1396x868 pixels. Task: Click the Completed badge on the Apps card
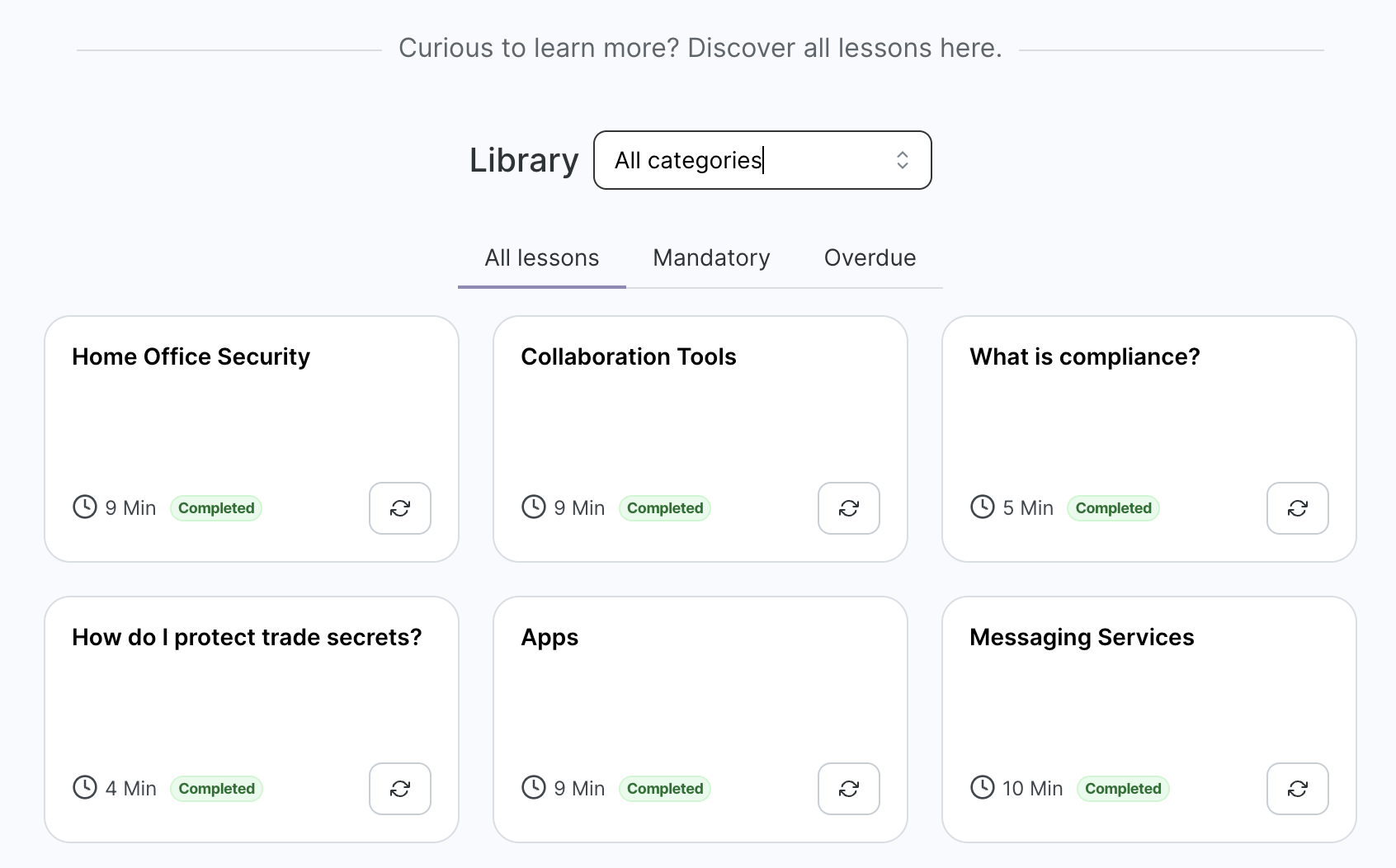[x=665, y=789]
